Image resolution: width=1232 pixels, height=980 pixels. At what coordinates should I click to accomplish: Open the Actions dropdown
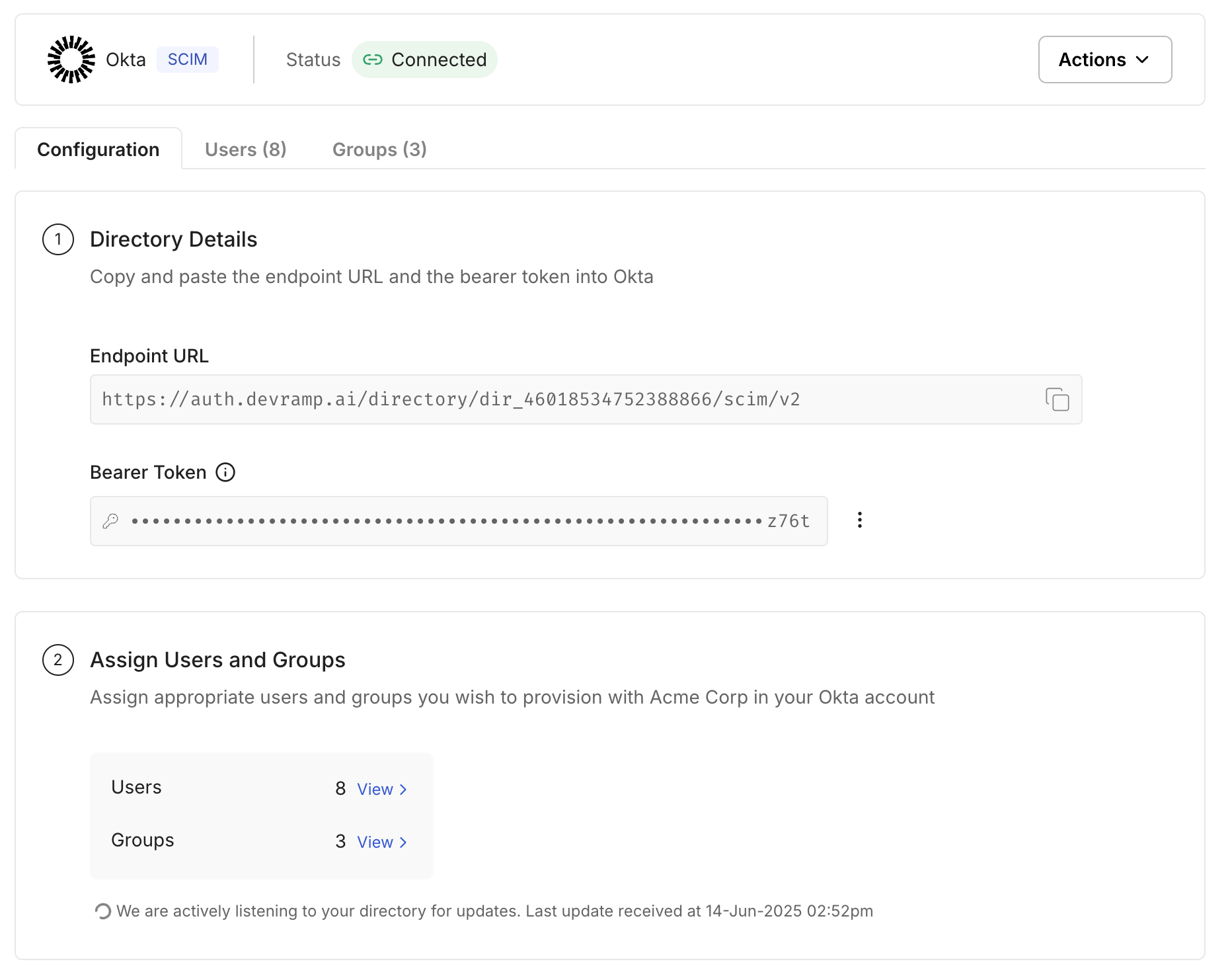(x=1104, y=60)
